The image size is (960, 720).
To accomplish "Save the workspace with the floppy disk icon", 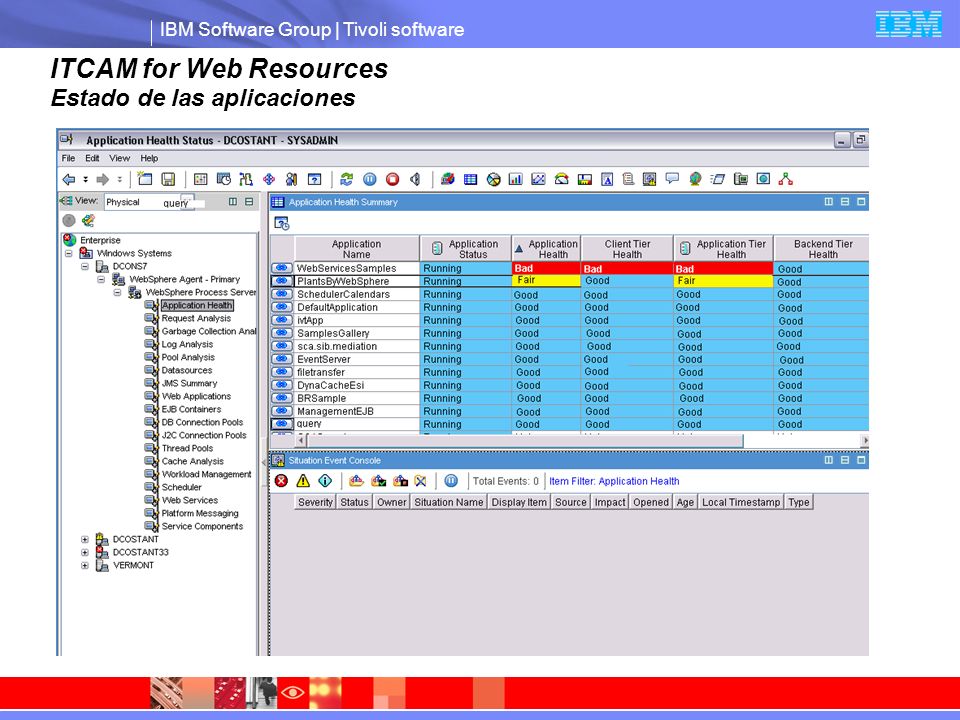I will point(168,179).
